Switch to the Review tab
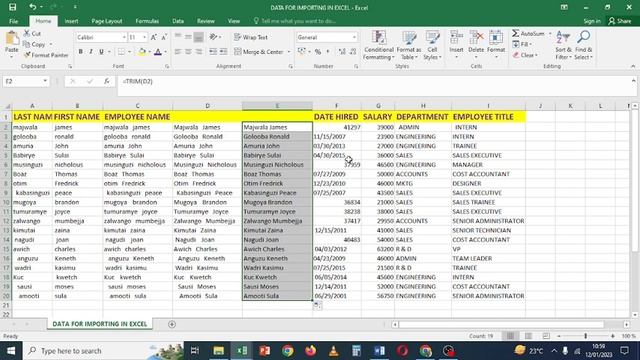640x360 pixels. [x=206, y=21]
